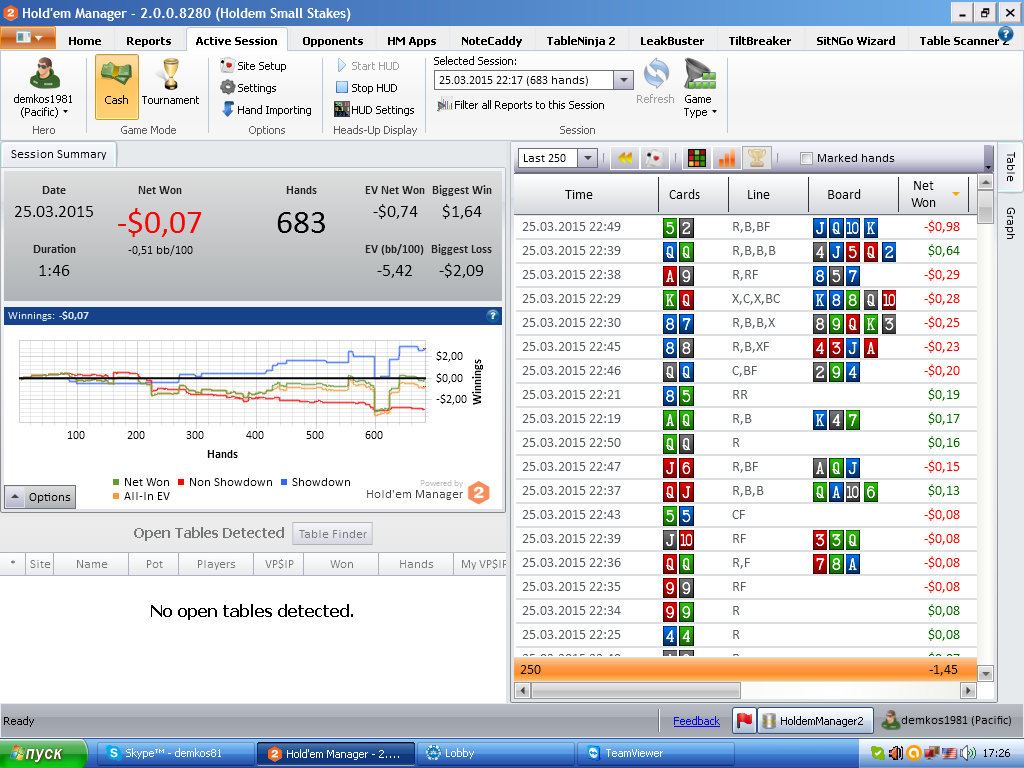
Task: Open the TableNinja 2 tab
Action: 581,40
